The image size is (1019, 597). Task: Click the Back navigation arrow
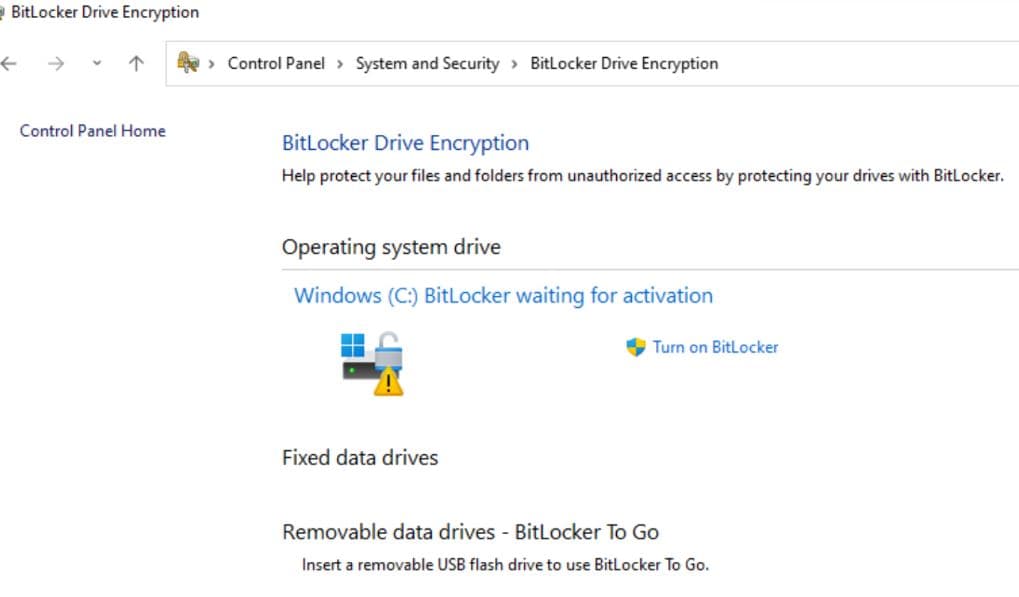tap(9, 64)
